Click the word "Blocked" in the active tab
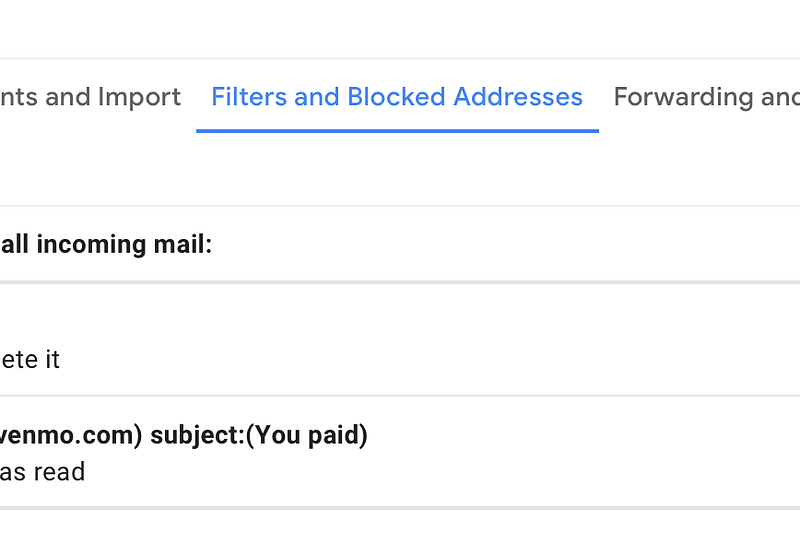Image resolution: width=800 pixels, height=559 pixels. click(x=396, y=96)
